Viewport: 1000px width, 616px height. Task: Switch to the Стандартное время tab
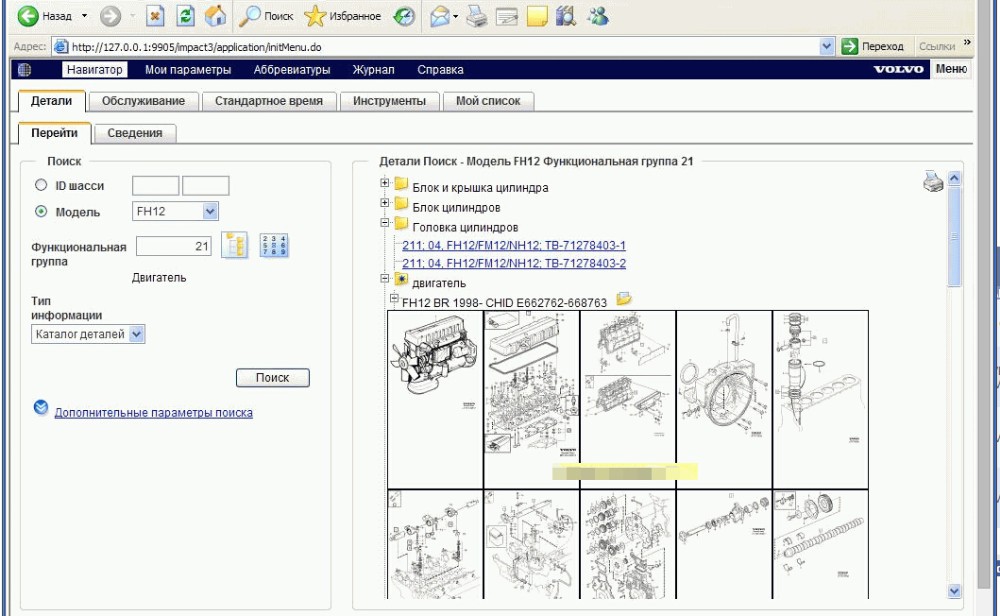[x=268, y=101]
